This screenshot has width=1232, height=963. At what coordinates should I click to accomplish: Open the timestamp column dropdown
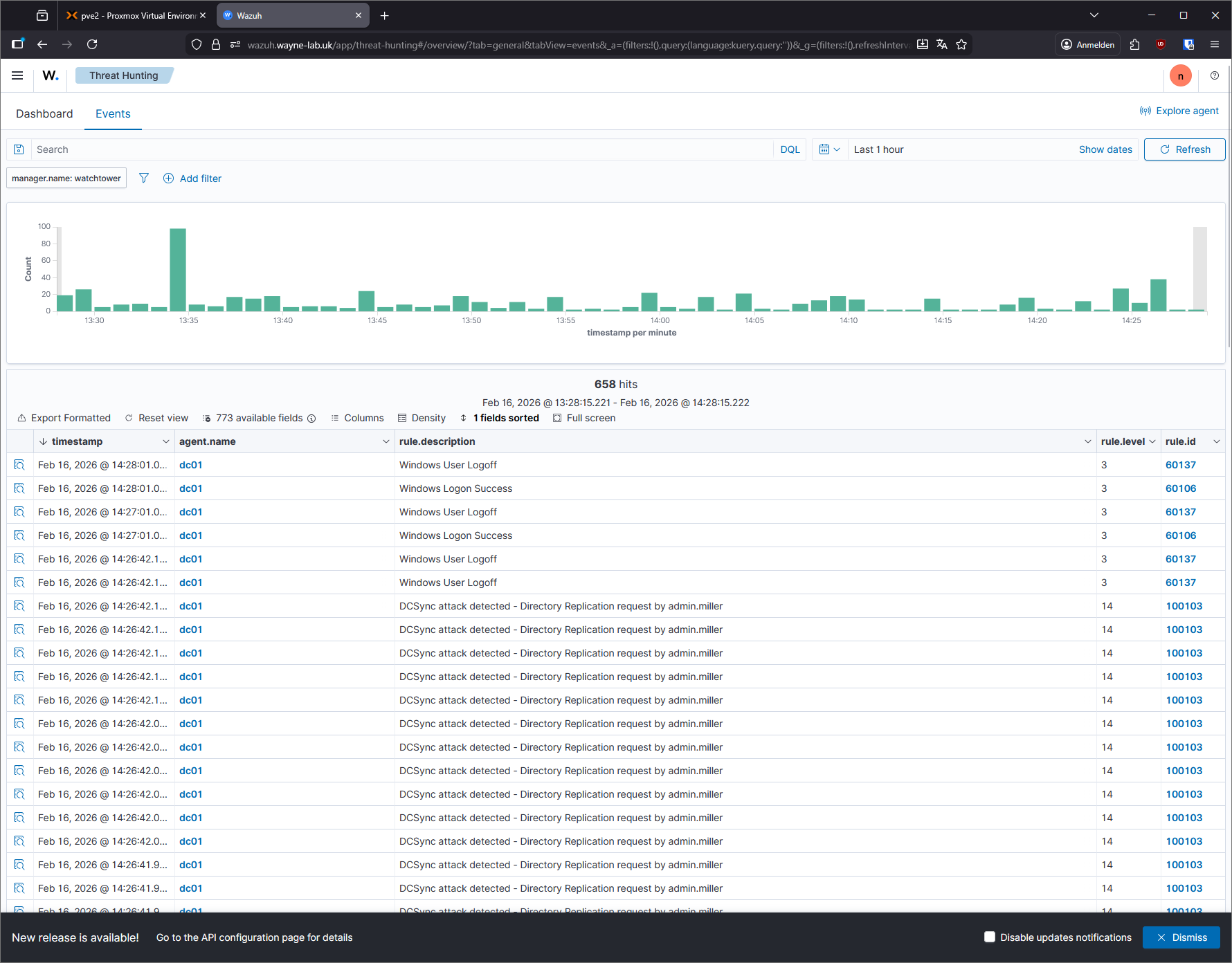tap(165, 441)
